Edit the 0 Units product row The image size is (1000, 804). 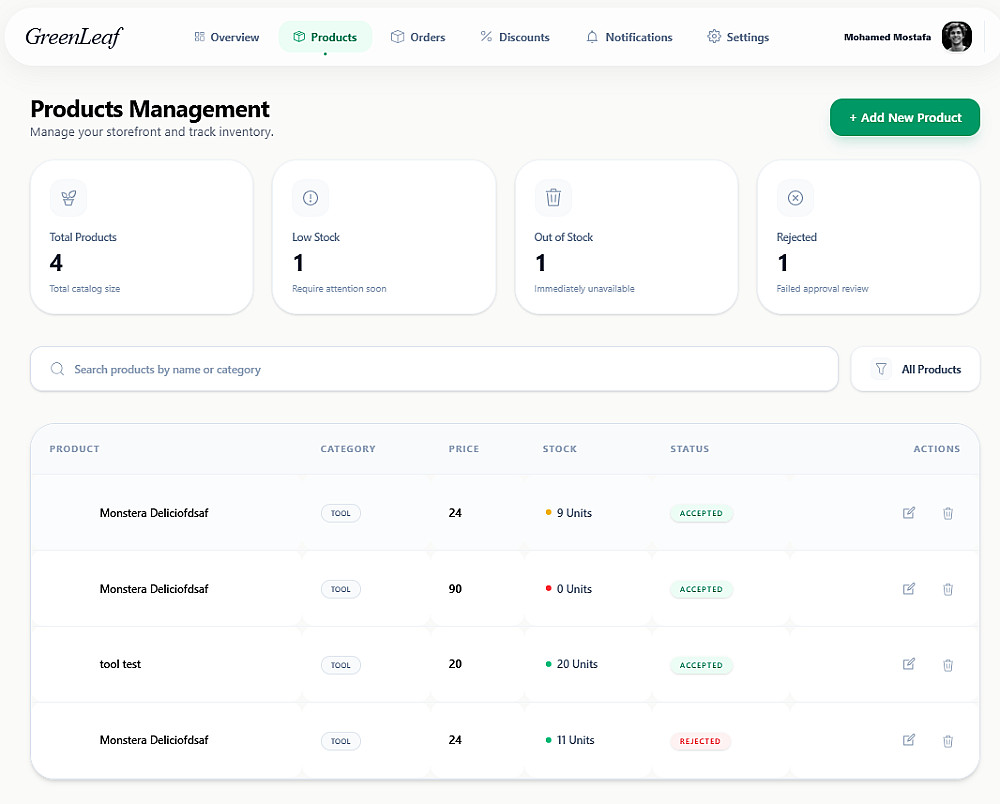click(x=909, y=588)
